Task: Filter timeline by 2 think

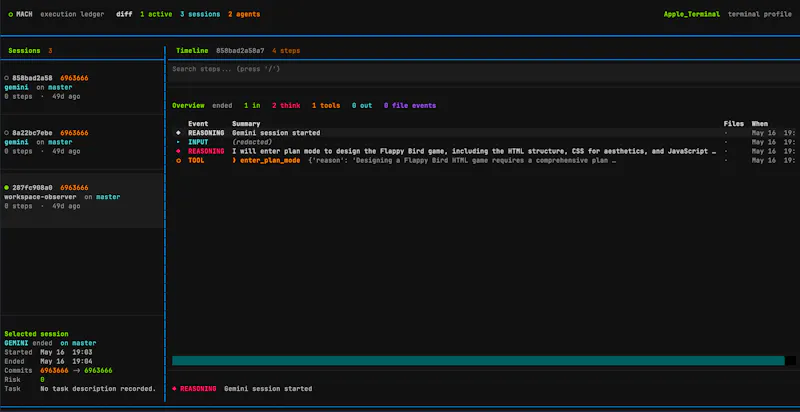Action: point(286,106)
